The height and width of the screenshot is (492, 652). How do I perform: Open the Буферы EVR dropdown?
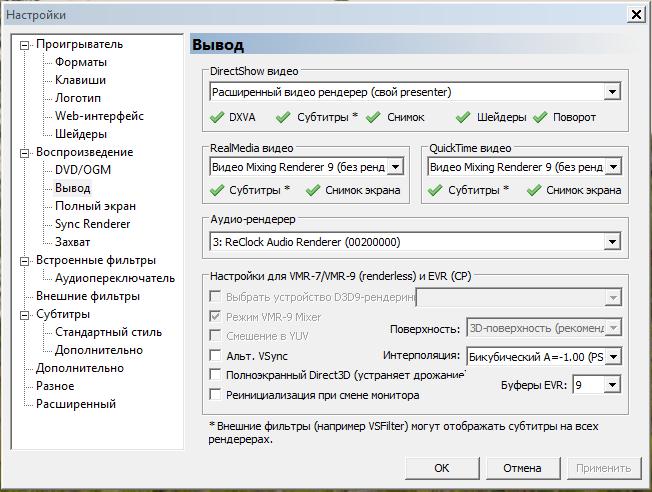point(612,385)
